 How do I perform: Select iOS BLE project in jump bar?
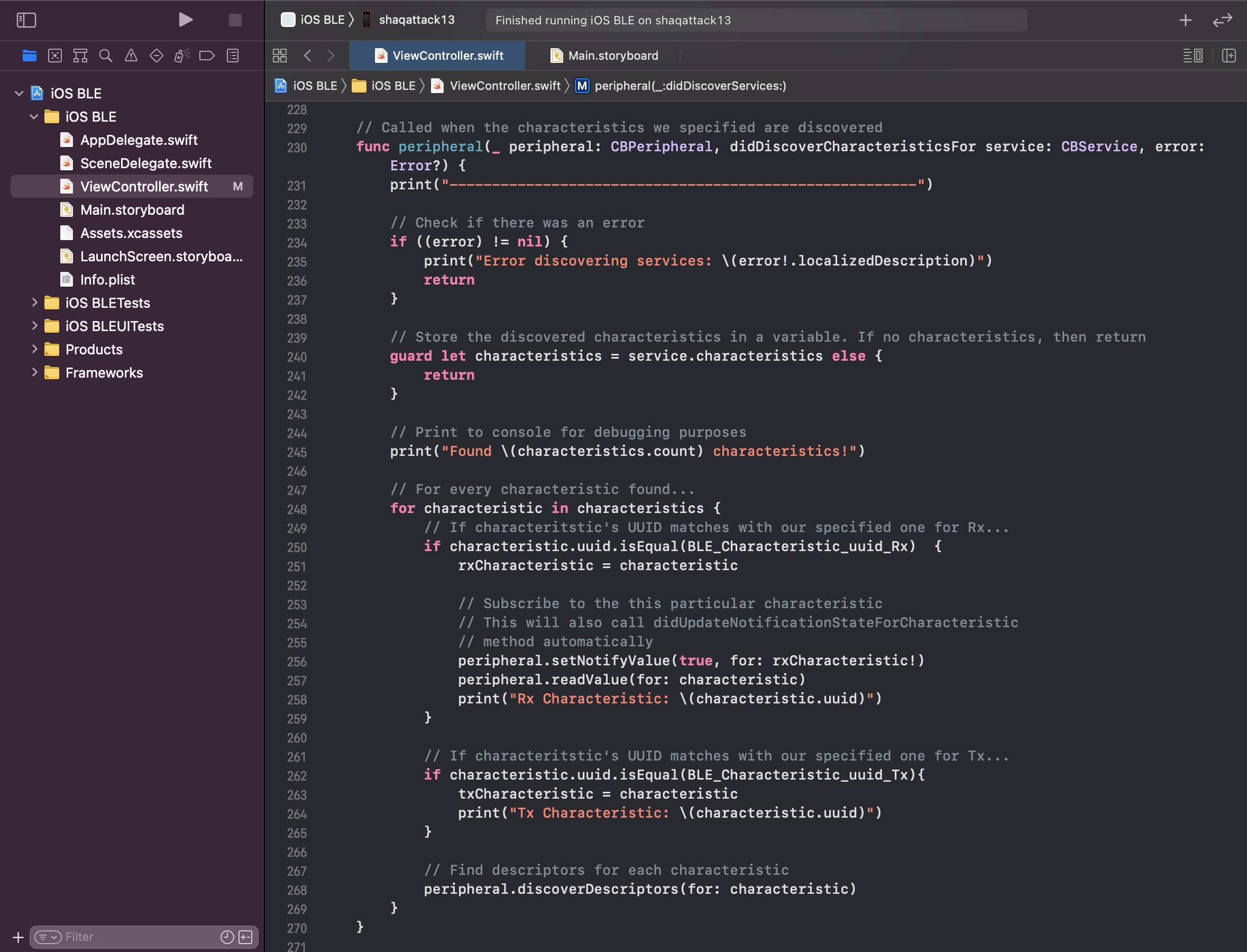[x=306, y=86]
